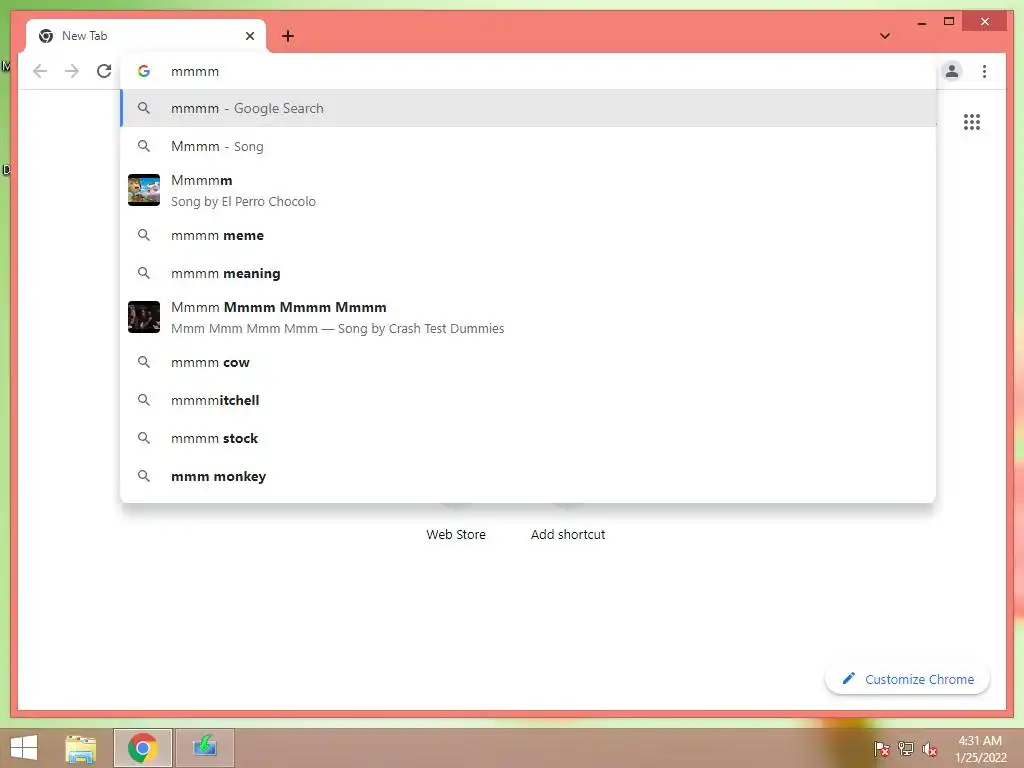This screenshot has width=1024, height=768.
Task: Click the Customize Chrome button
Action: pos(908,679)
